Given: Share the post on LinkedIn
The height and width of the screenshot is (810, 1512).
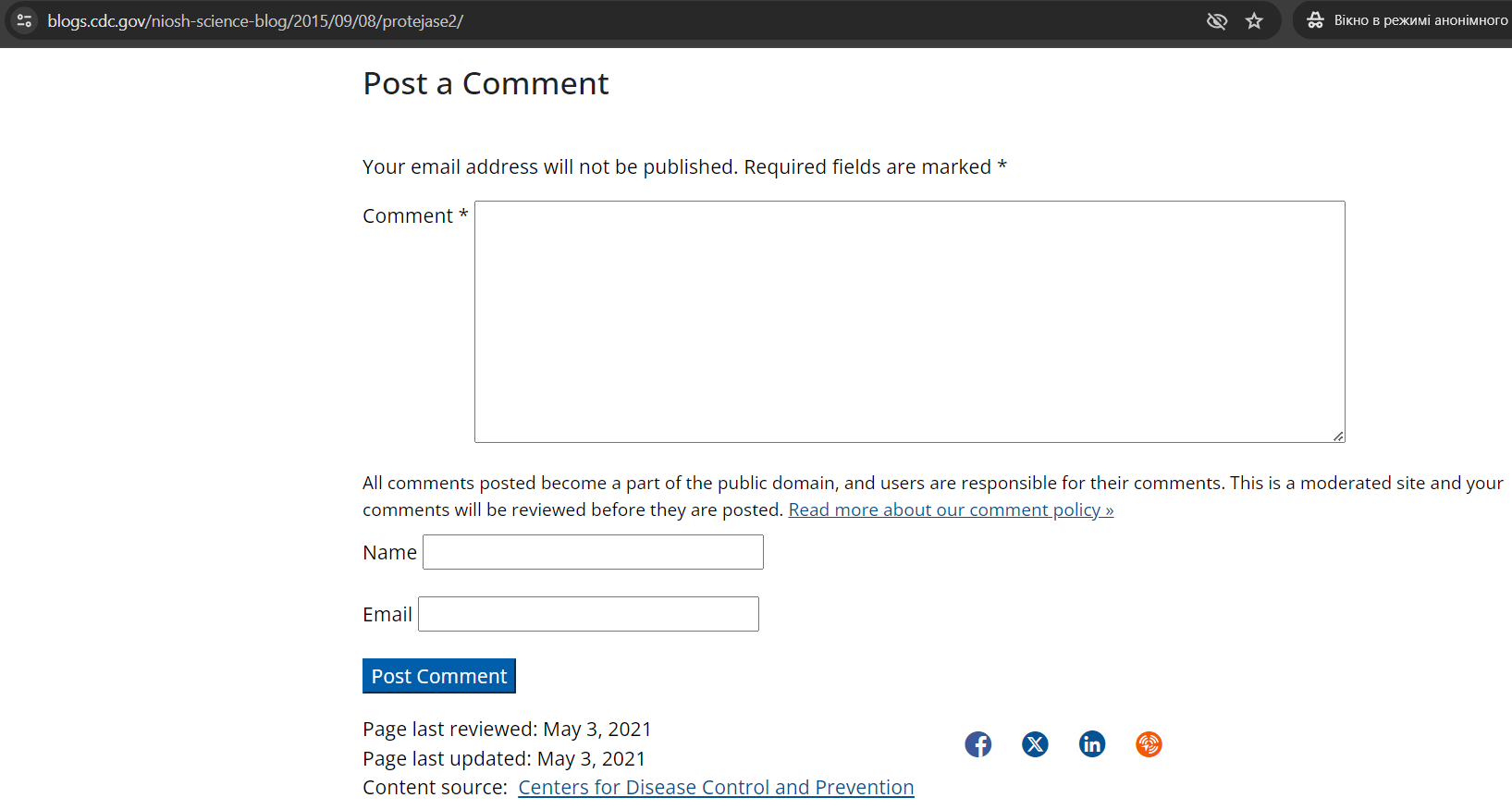Looking at the screenshot, I should (1092, 744).
